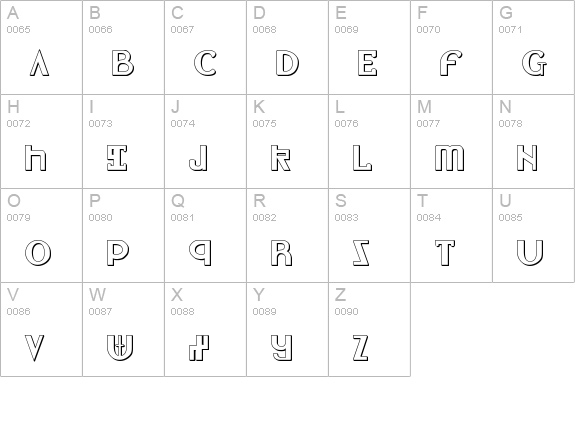Click the glyph preview for letter A
Image resolution: width=575 pixels, height=421 pixels.
pos(39,63)
